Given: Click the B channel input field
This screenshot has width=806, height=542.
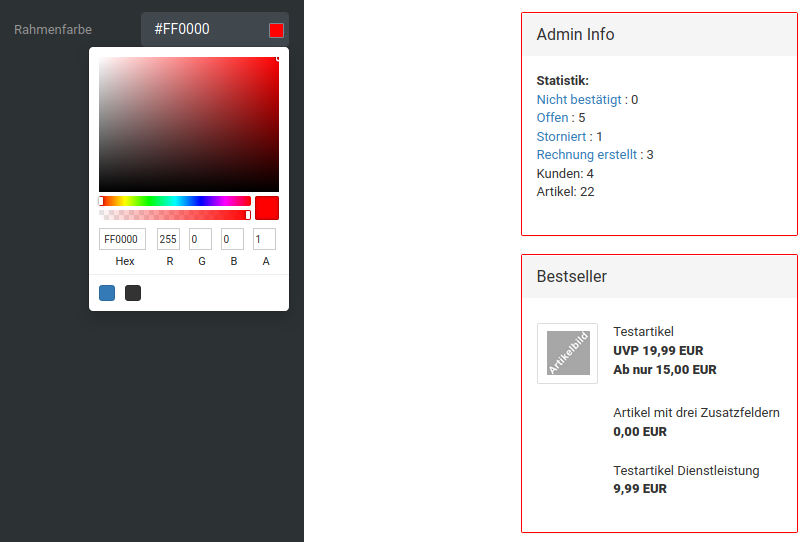Looking at the screenshot, I should tap(232, 240).
